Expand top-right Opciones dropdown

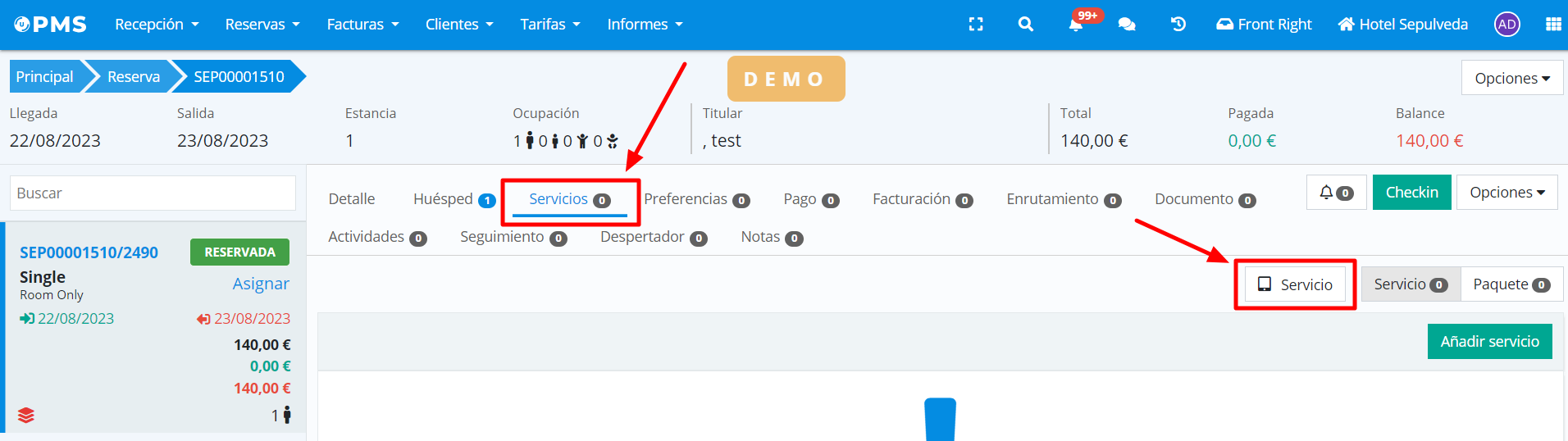(x=1511, y=79)
